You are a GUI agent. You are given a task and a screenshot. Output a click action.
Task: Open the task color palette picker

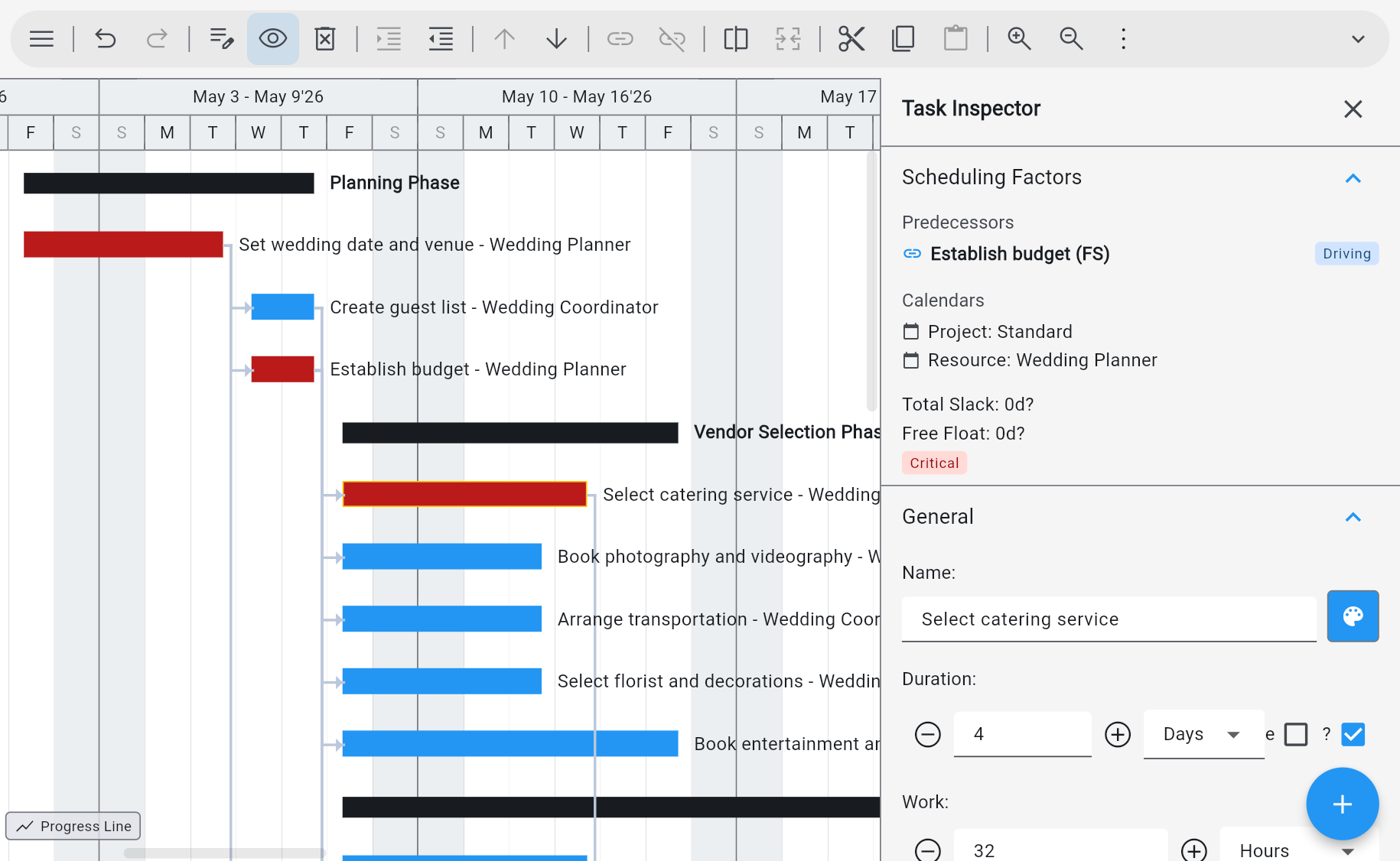(x=1353, y=616)
